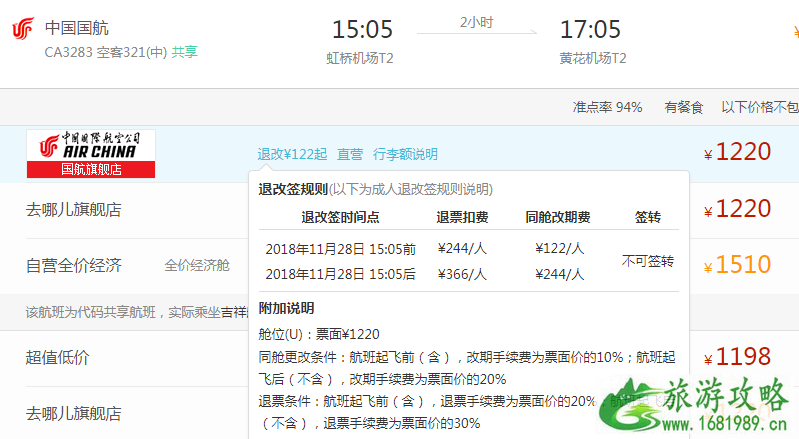Click the 退改签规则 popup heading
Image resolution: width=799 pixels, height=439 pixels.
coord(293,189)
